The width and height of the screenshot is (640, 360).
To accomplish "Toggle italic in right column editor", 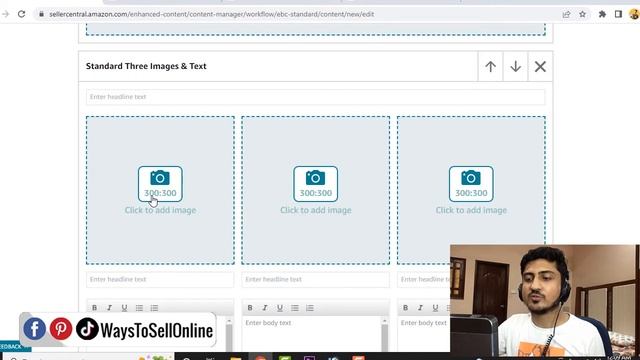I will (x=420, y=308).
